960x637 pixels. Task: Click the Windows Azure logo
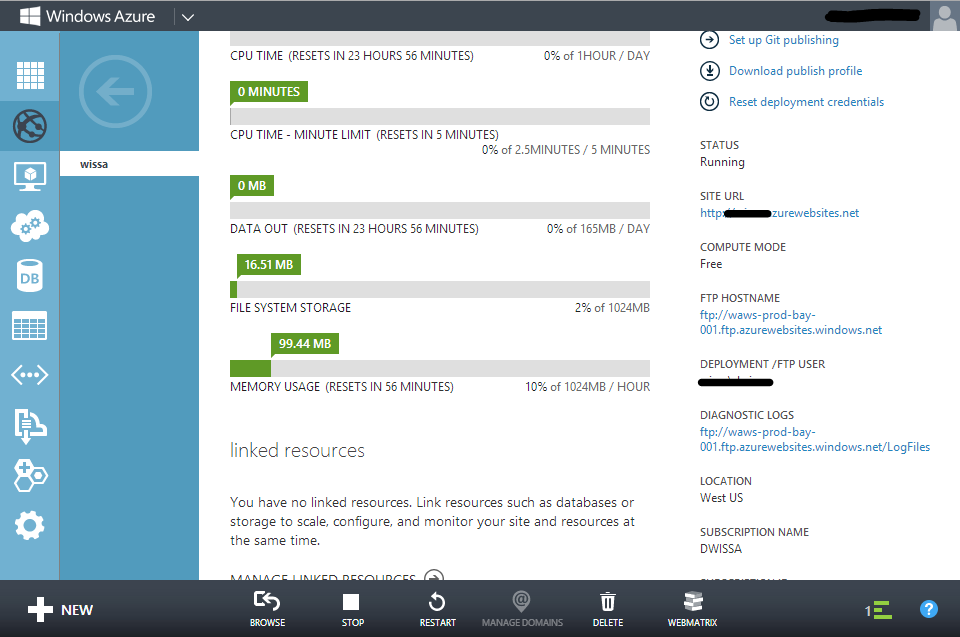click(87, 16)
